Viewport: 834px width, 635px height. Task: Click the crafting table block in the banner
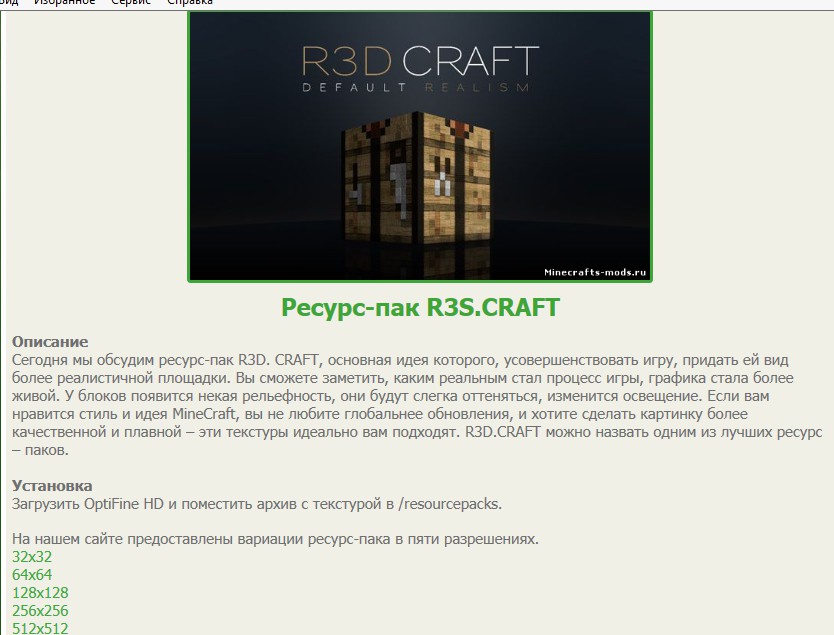[x=419, y=178]
